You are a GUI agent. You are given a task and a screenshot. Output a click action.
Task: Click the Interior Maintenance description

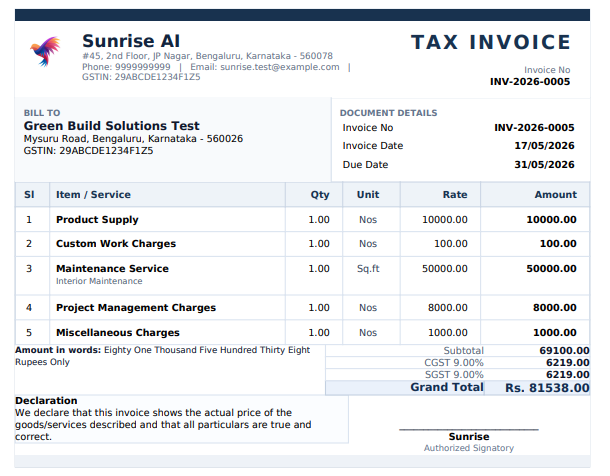(x=99, y=281)
